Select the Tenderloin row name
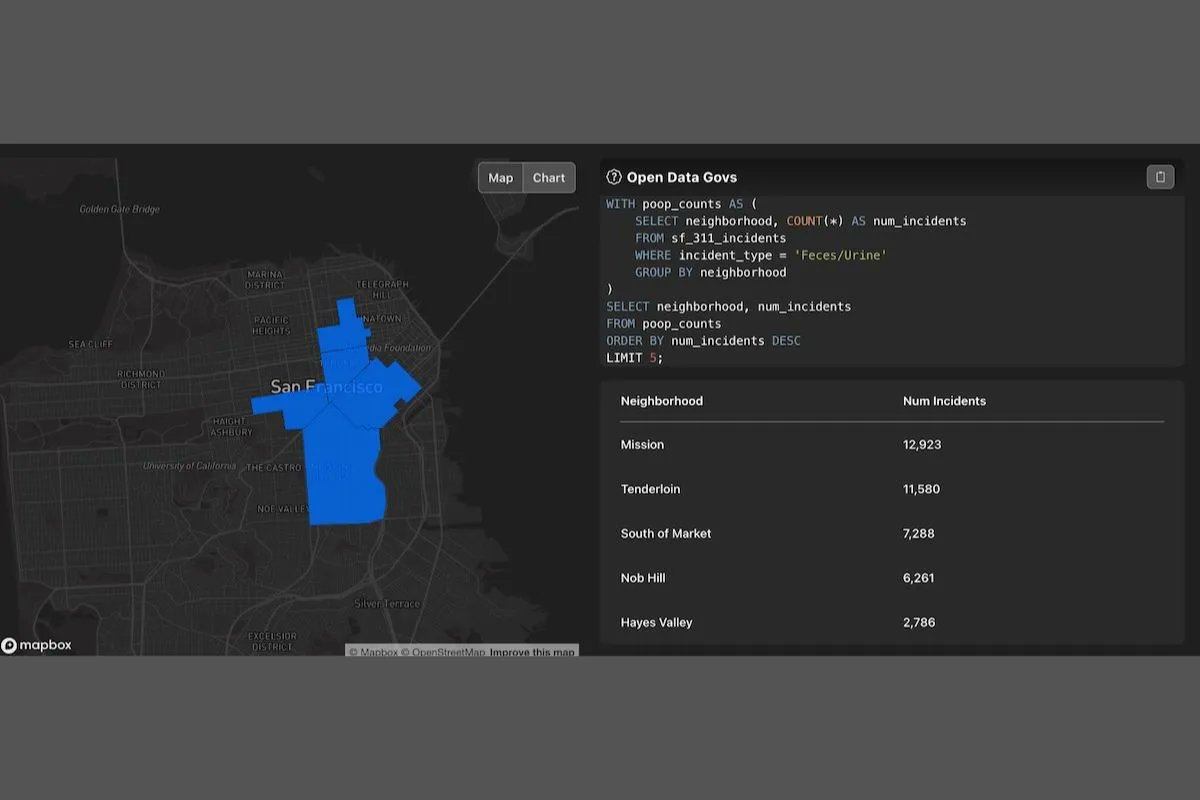 [x=651, y=489]
